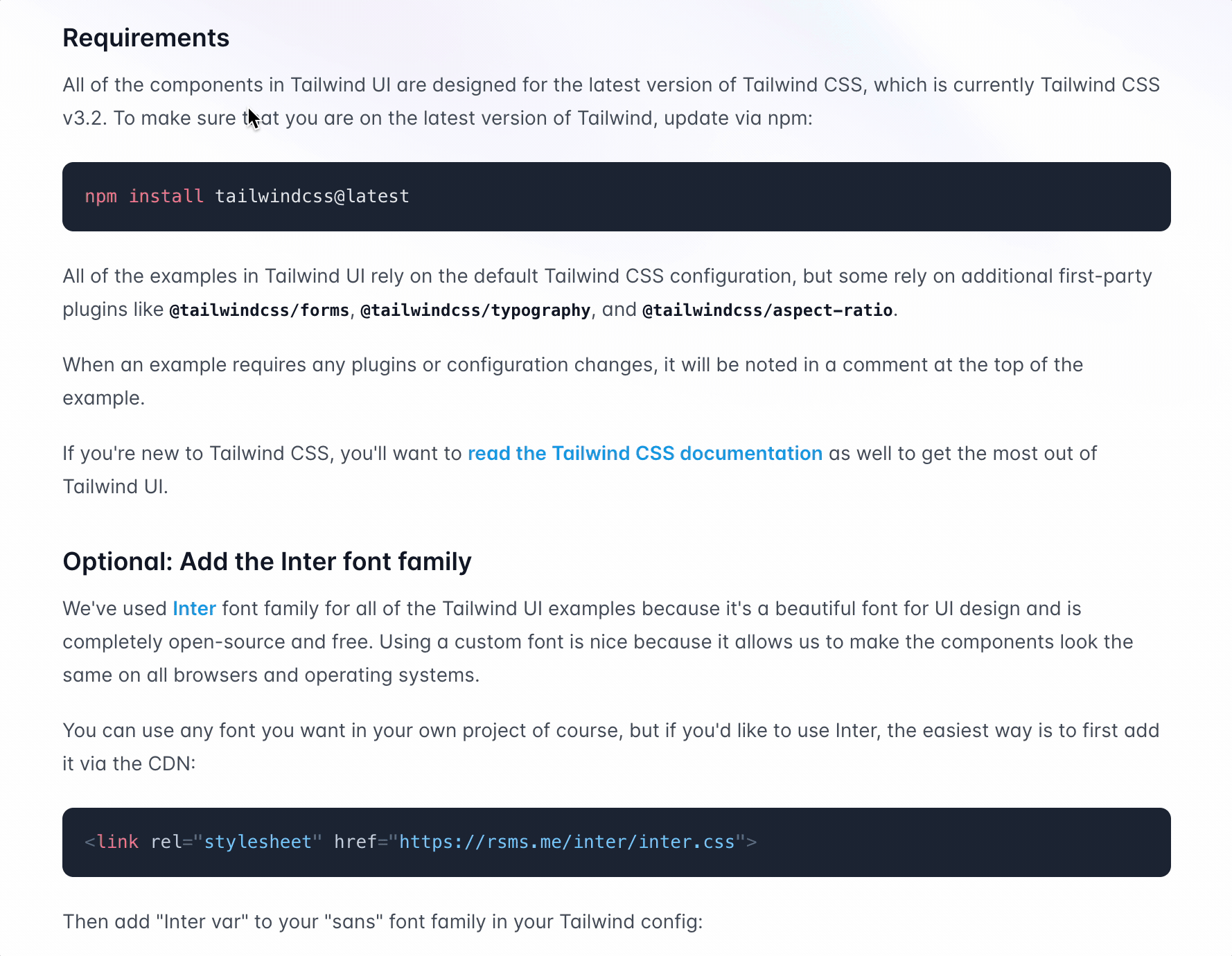Click the word install in the code block
The image size is (1232, 956).
pos(166,197)
